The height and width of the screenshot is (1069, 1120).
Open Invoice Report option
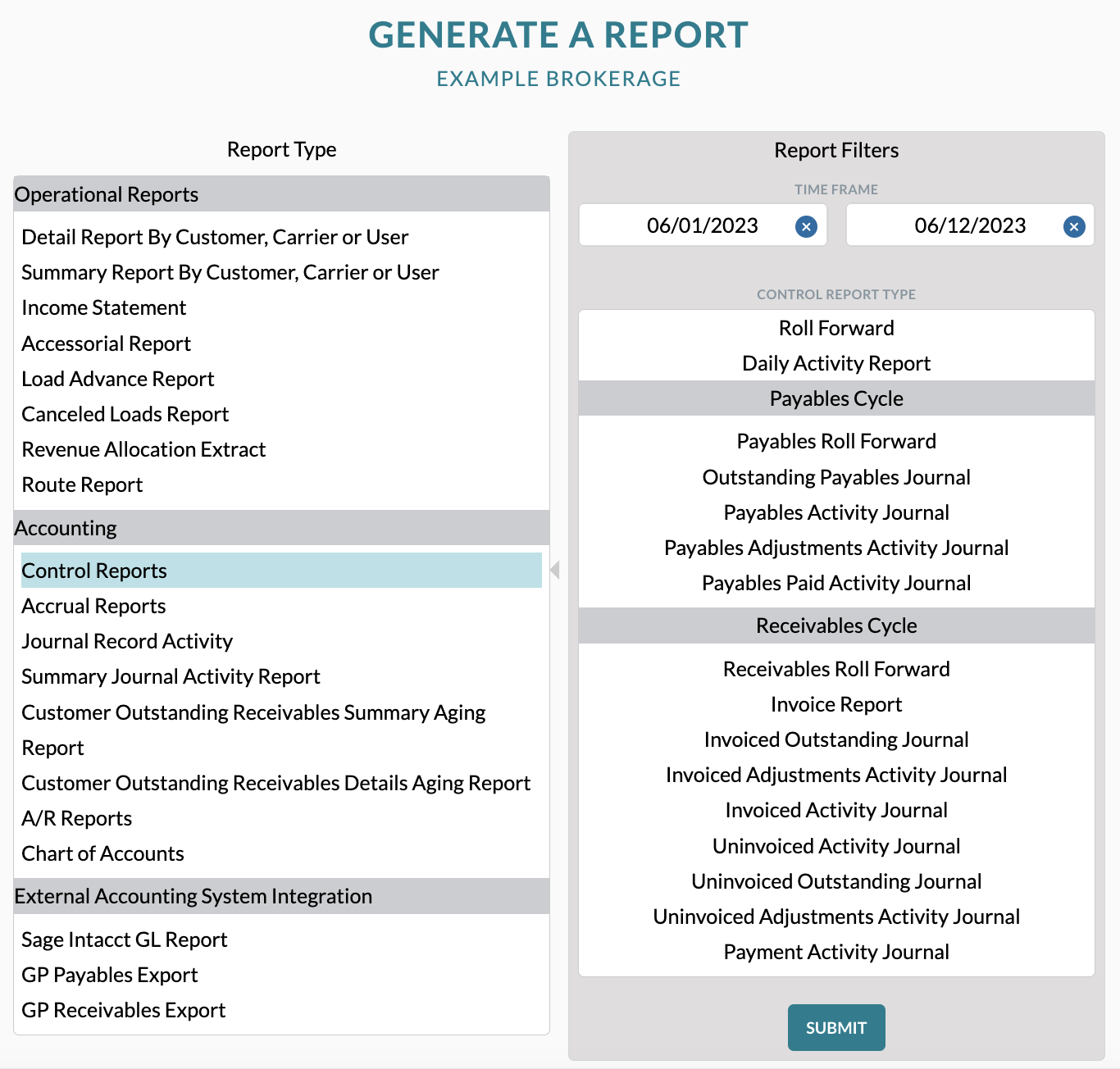(836, 704)
